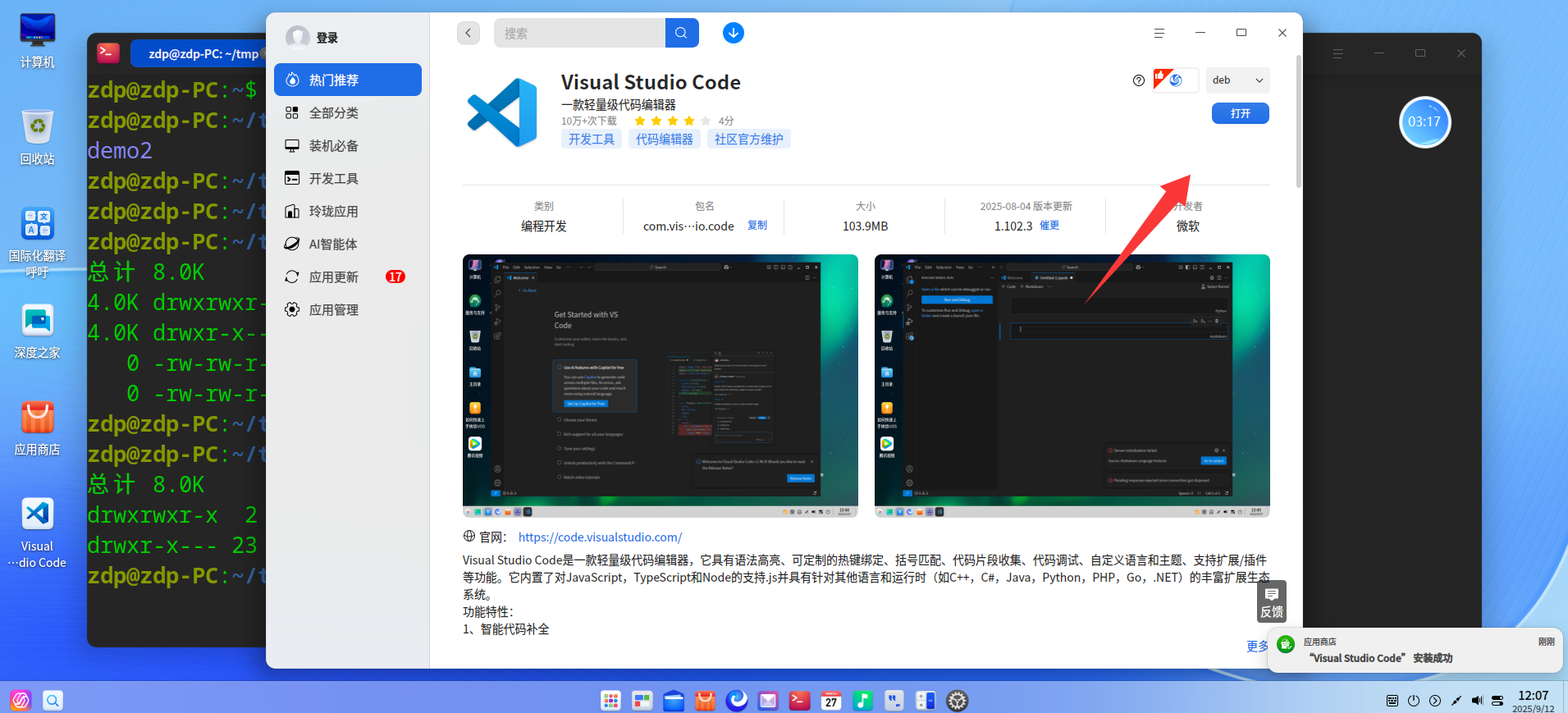Click the 登录 account avatar
Viewport: 1568px width, 713px height.
pos(298,37)
